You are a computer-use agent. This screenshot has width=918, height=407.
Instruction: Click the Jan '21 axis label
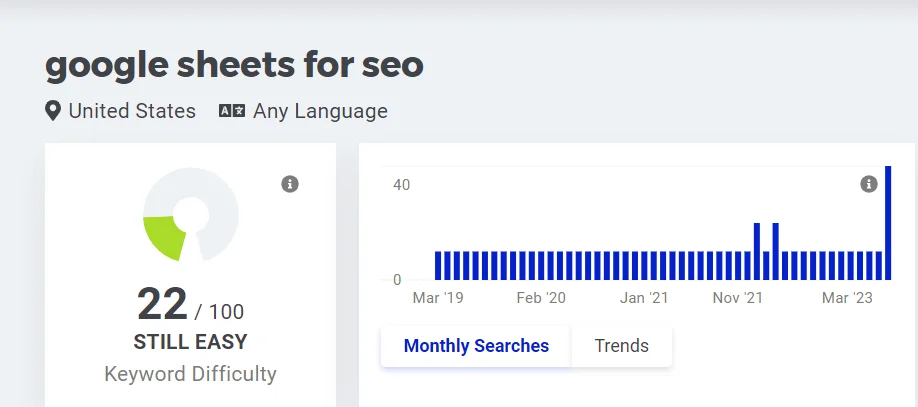(x=644, y=298)
